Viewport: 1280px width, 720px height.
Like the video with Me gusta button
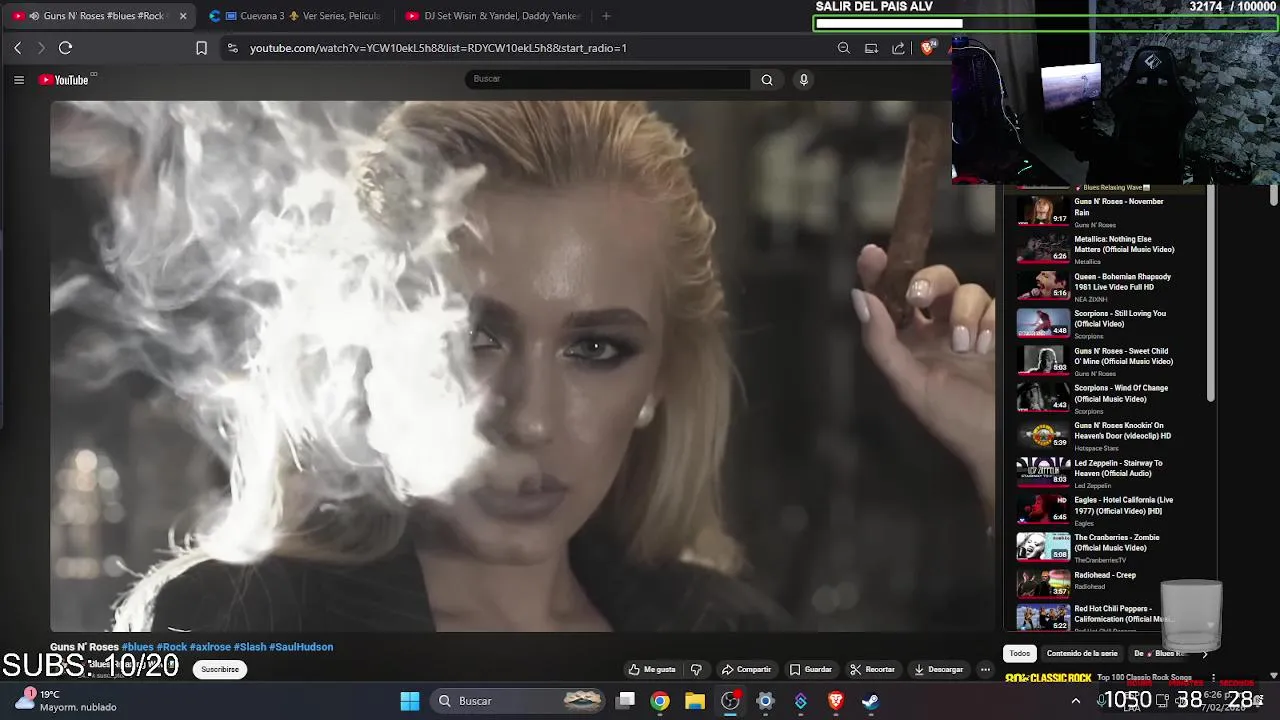(652, 669)
